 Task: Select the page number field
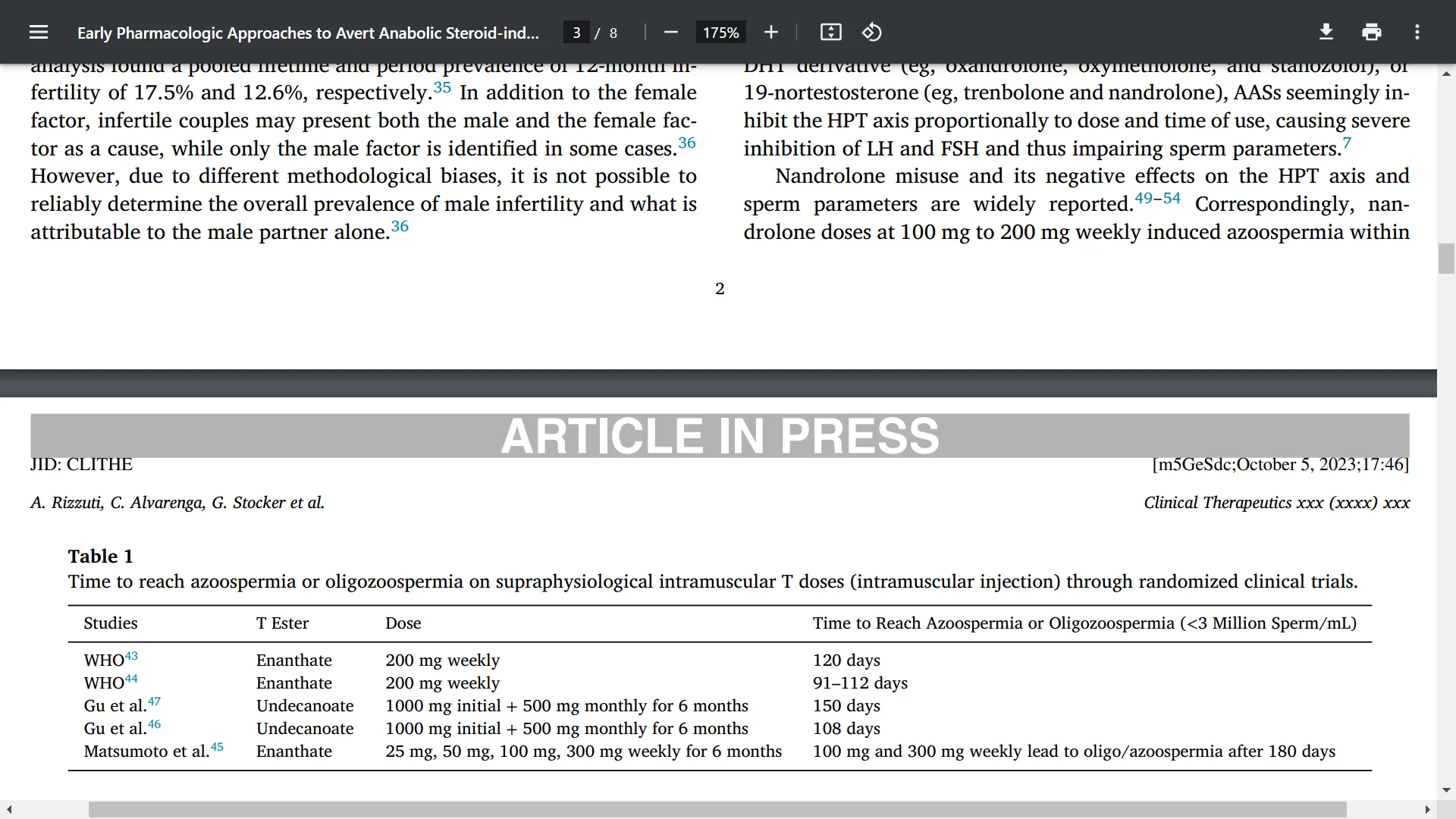point(576,33)
